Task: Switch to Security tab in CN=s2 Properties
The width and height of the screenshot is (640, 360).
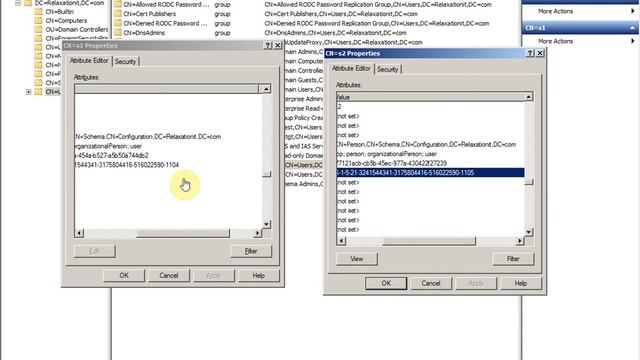Action: (x=387, y=69)
